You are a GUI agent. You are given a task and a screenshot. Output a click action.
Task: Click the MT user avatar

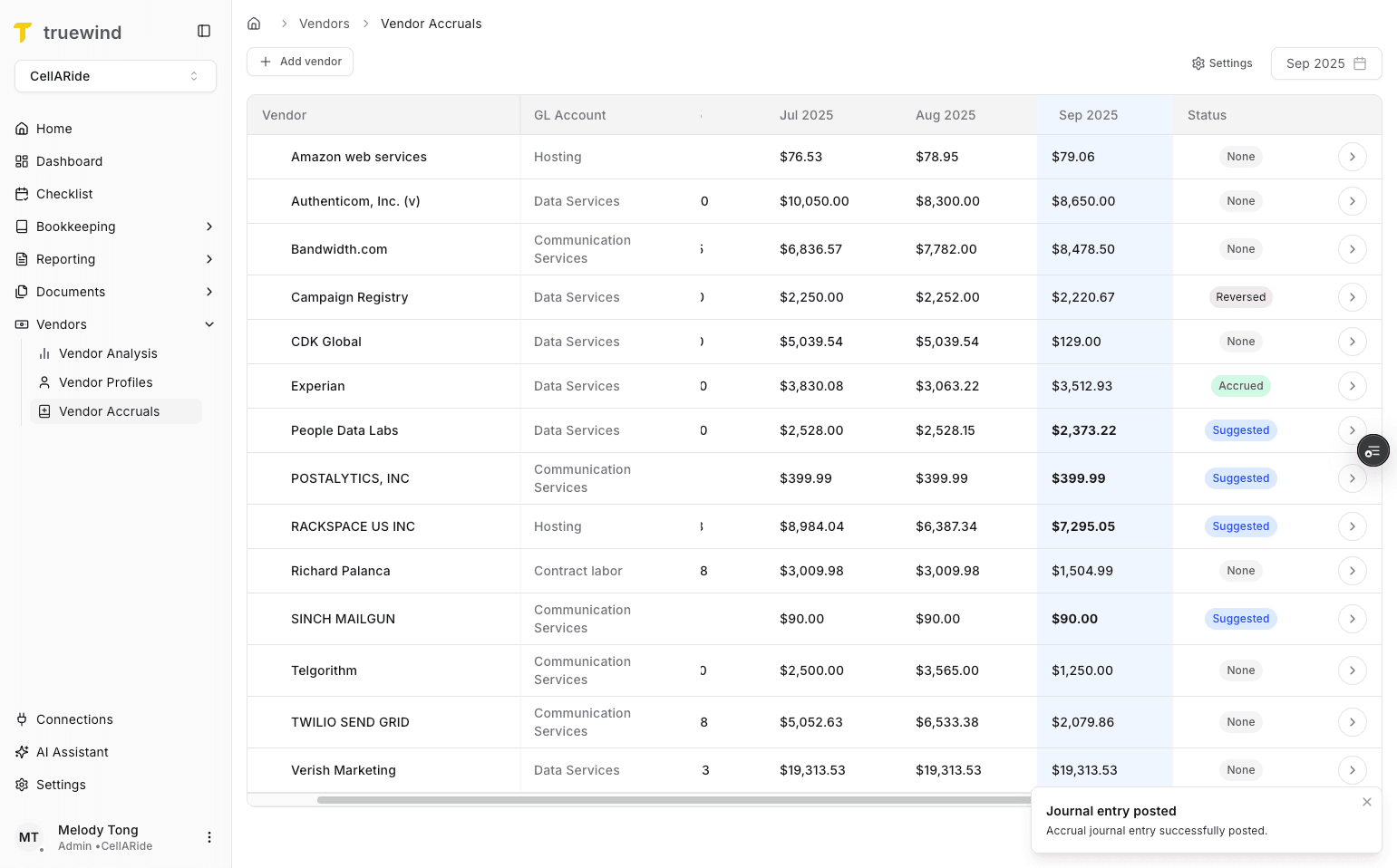[29, 837]
